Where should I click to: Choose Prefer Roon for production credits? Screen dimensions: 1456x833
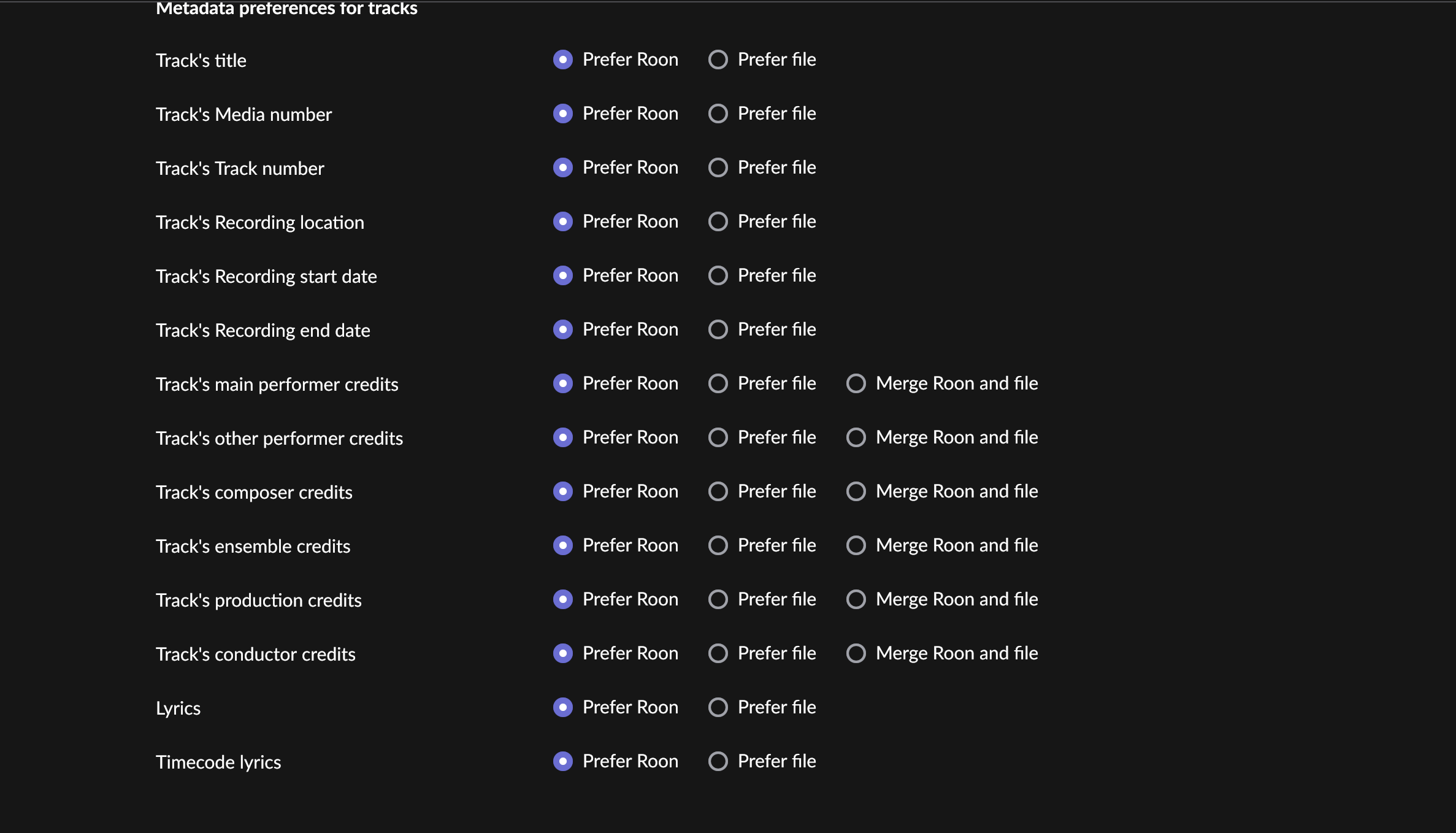[563, 599]
